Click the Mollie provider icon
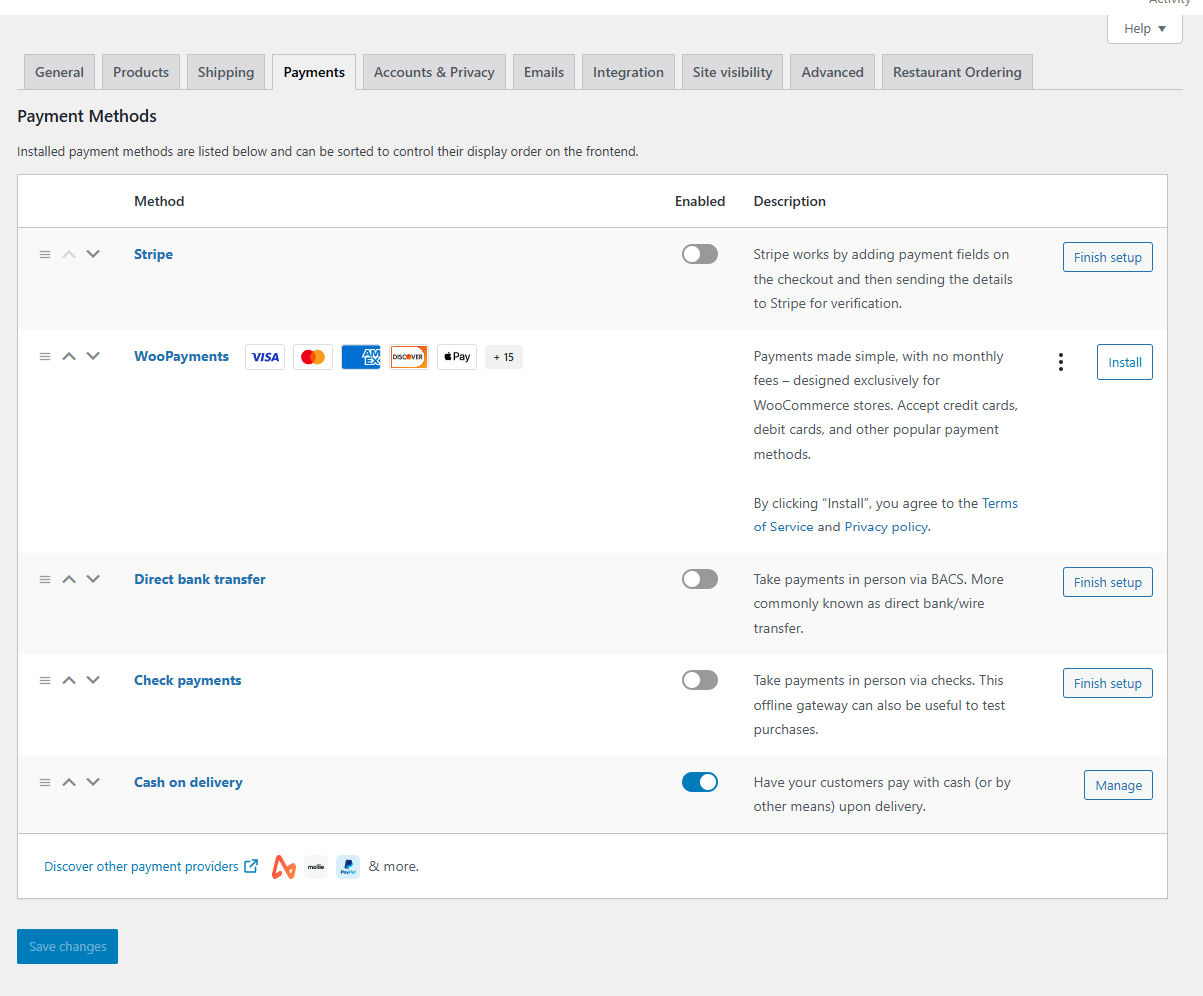 (x=316, y=867)
